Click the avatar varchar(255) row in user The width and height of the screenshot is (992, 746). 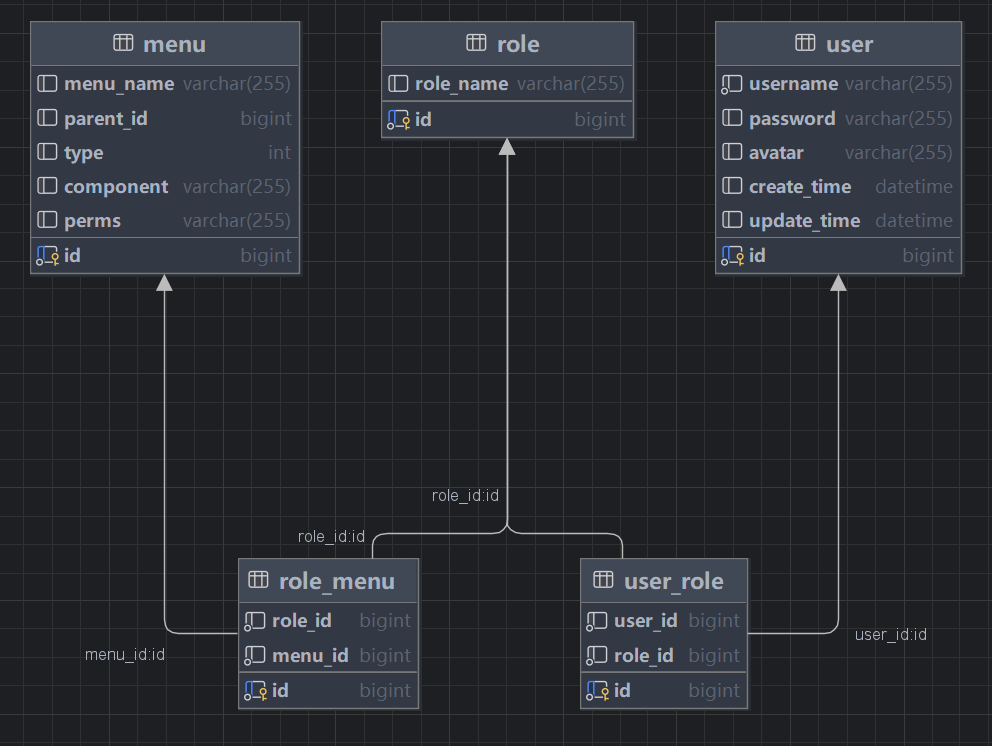(x=838, y=152)
